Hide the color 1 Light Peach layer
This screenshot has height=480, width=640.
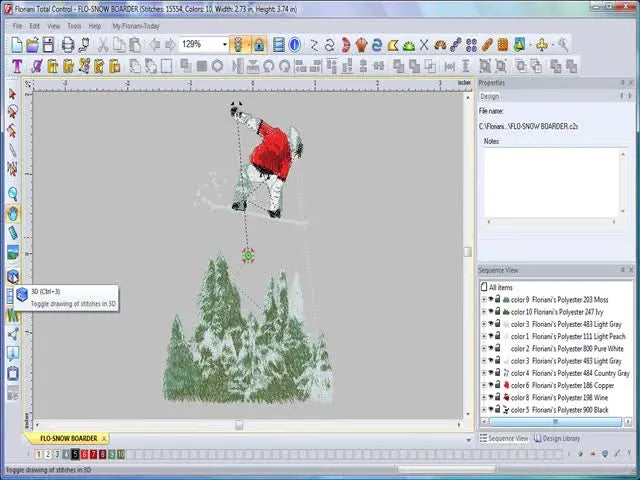491,336
